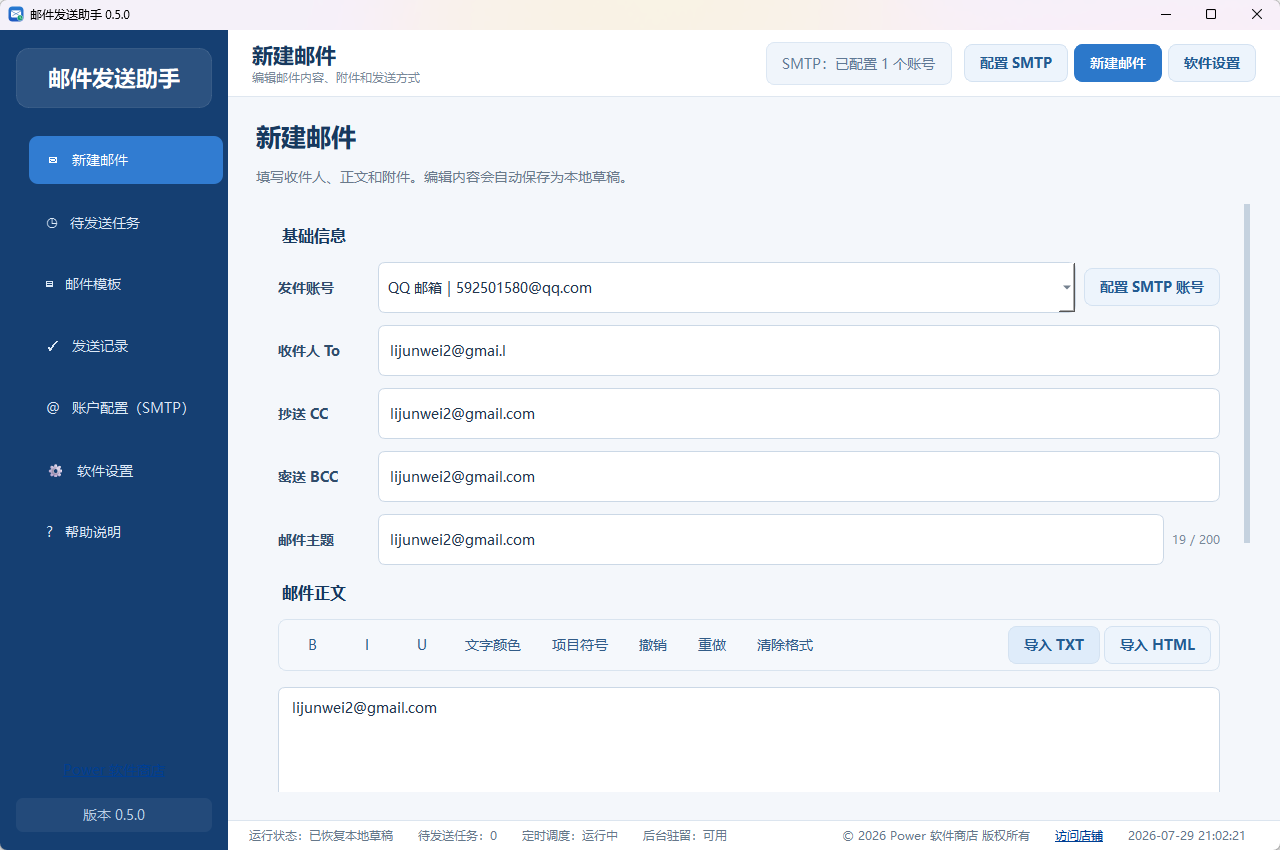Toggle italic (I) formatting
1280x850 pixels.
[x=367, y=645]
